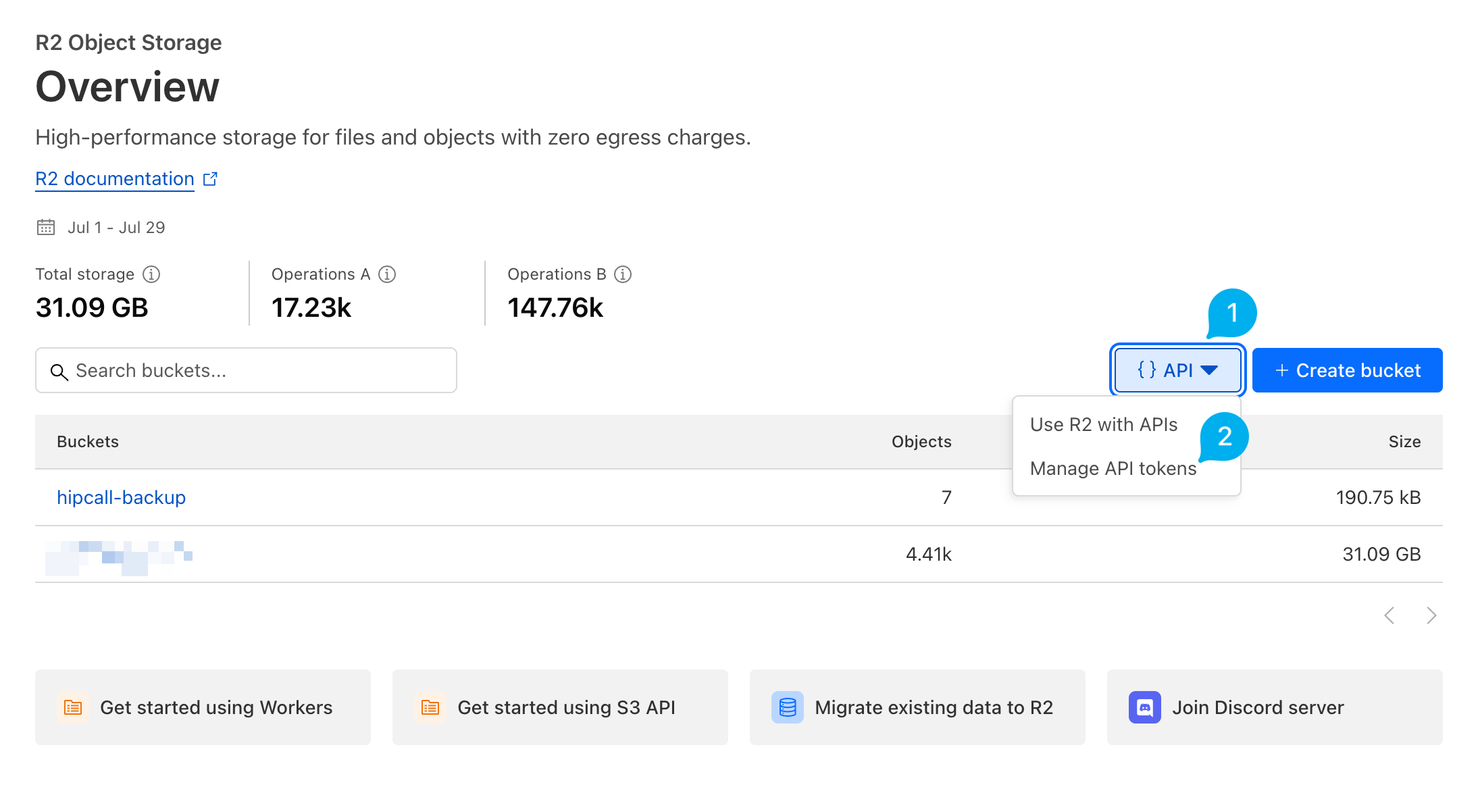The image size is (1478, 812).
Task: Click the Workers document icon
Action: (73, 707)
